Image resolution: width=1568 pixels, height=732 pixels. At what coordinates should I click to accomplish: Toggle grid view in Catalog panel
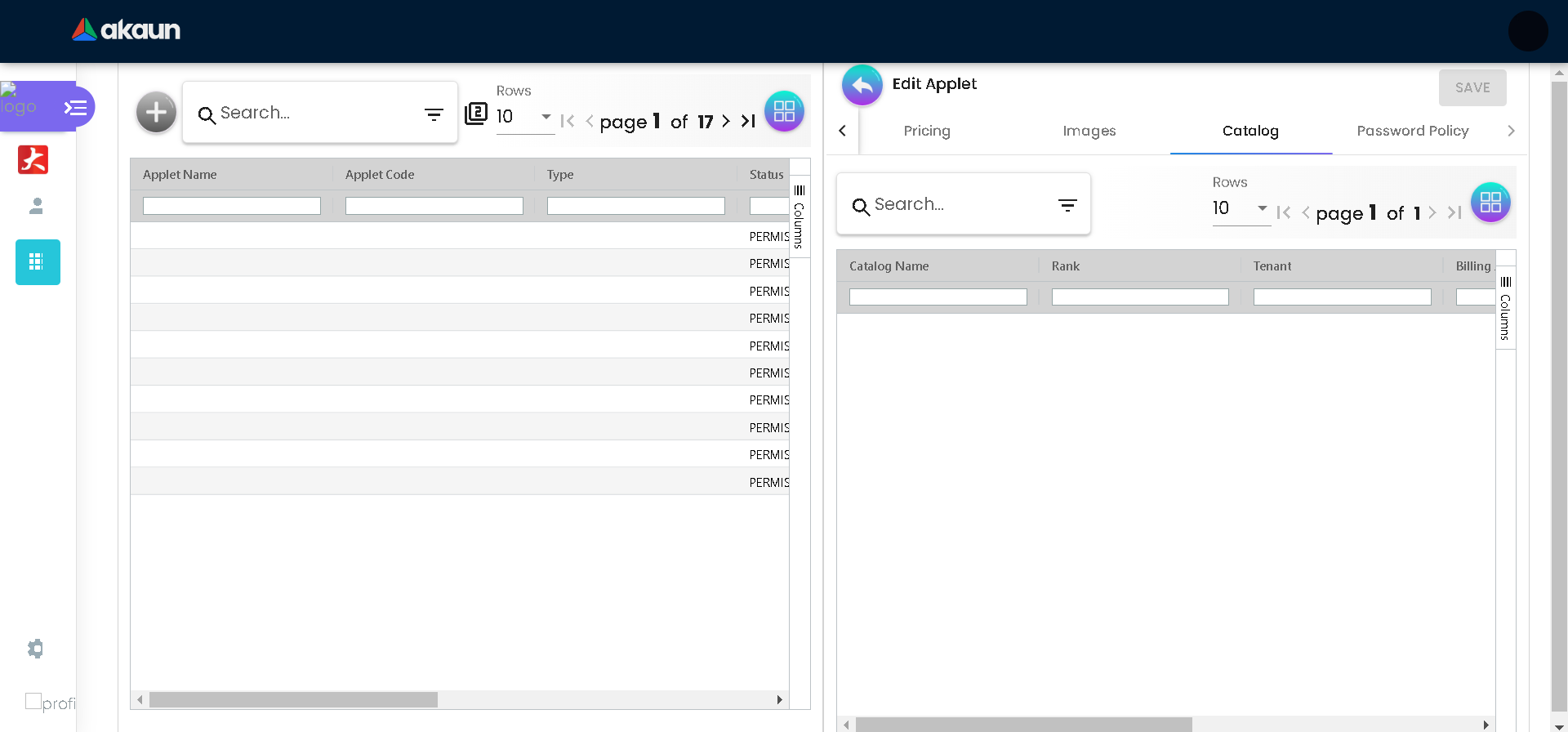[1490, 203]
